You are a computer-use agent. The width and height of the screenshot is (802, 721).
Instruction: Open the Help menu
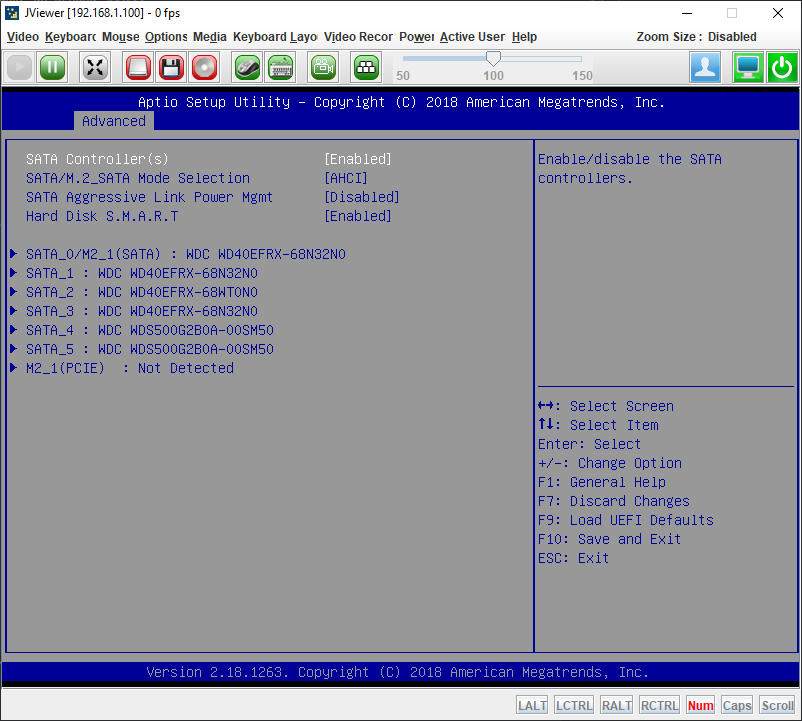524,37
